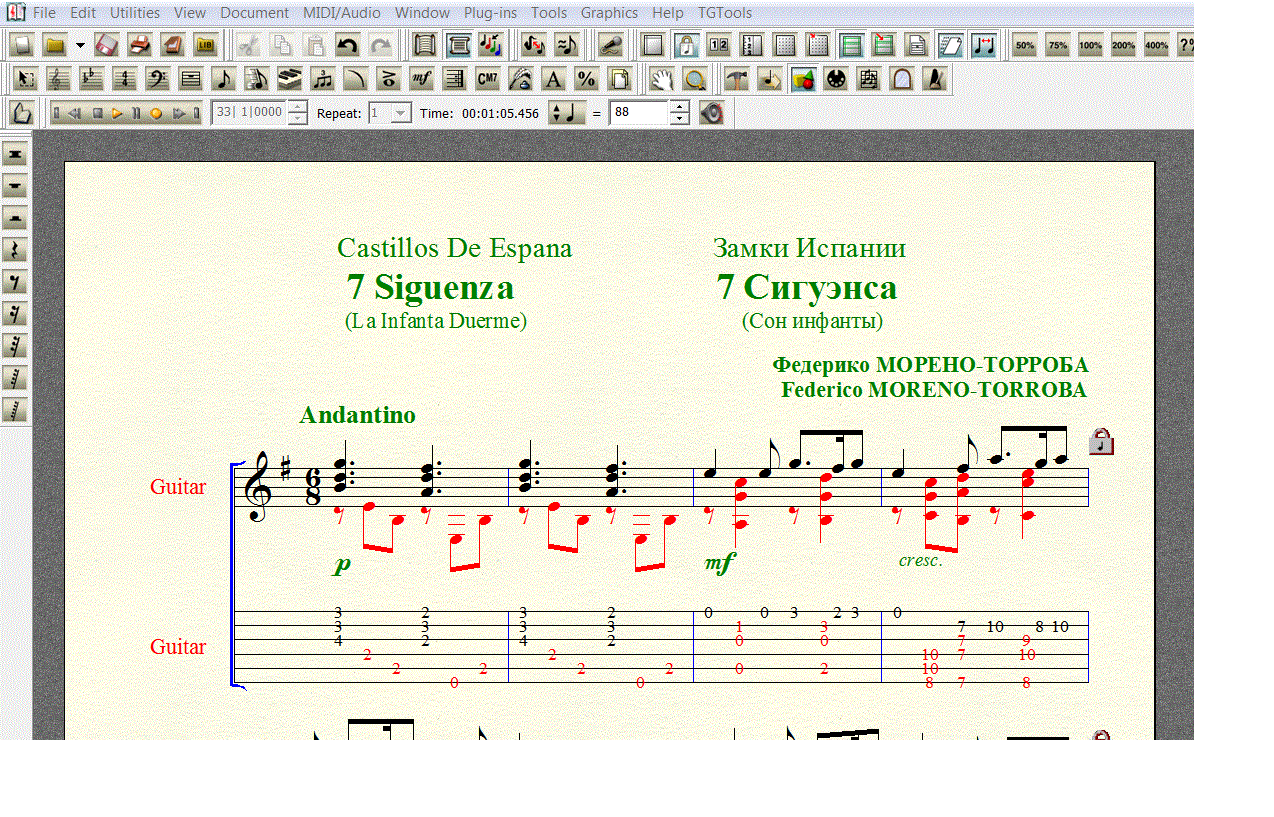Select the Lyrics tool quill icon
The width and height of the screenshot is (1274, 817).
tap(521, 79)
